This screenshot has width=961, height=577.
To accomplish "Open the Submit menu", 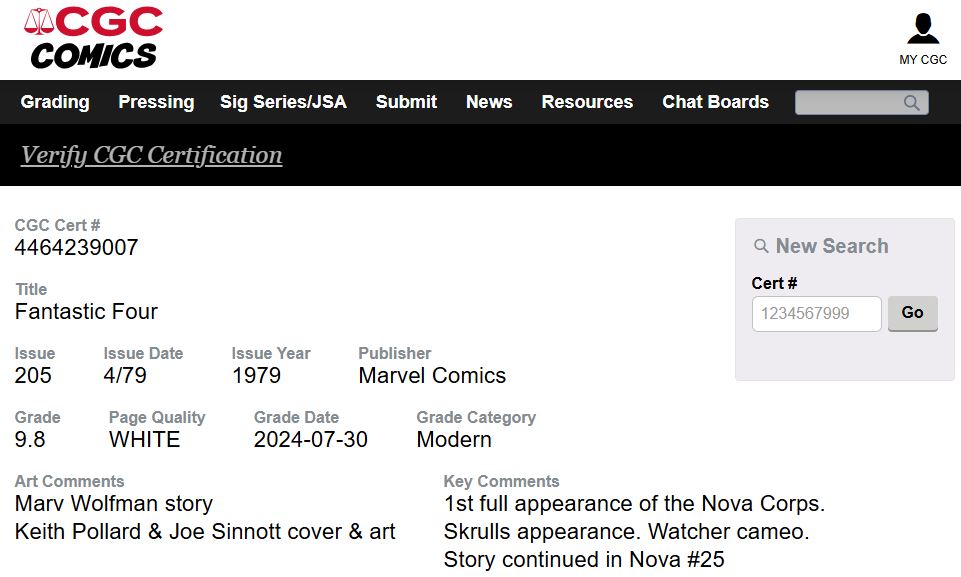I will [406, 102].
